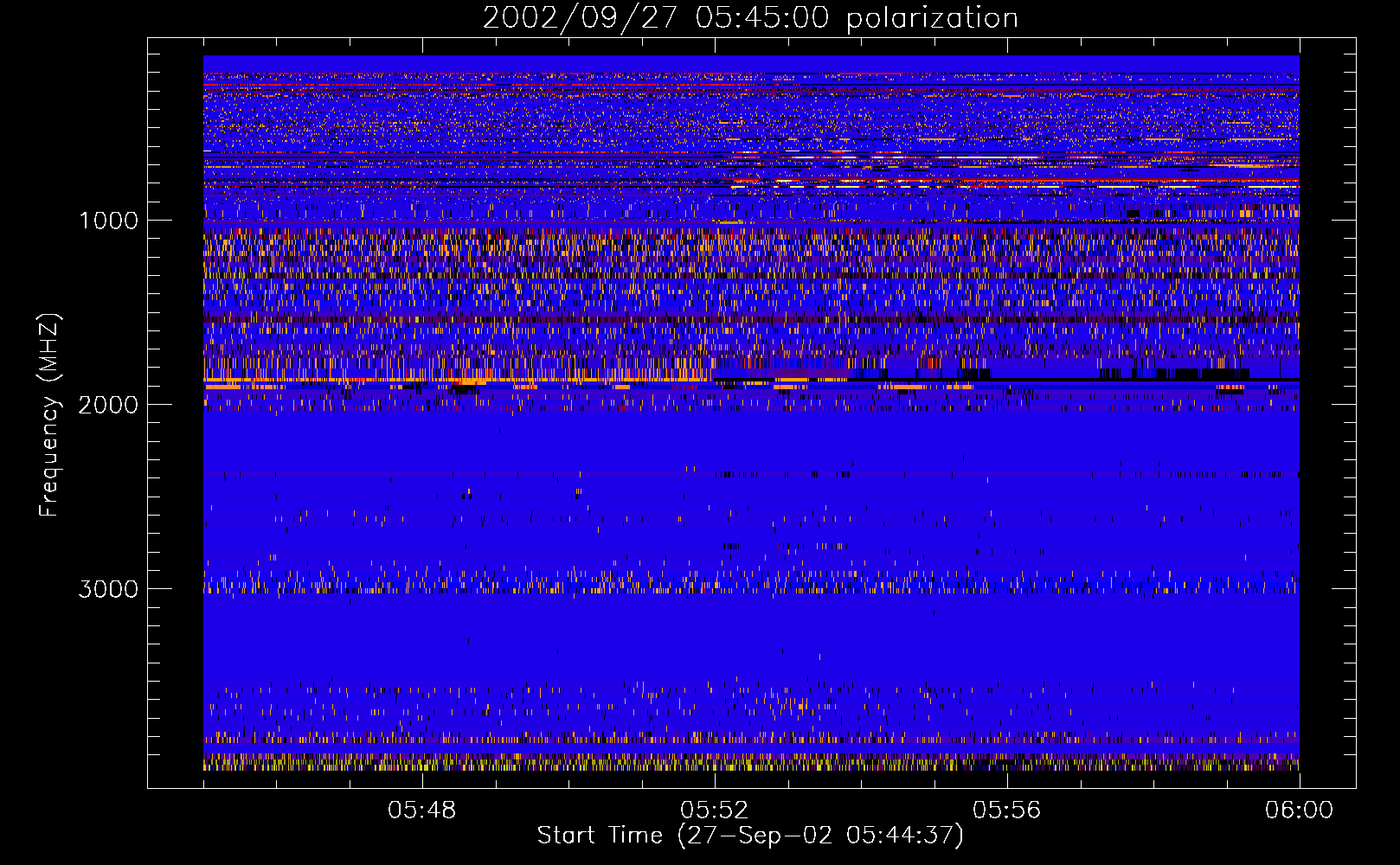The image size is (1400, 865).
Task: Select the 05:52 time tick label
Action: 715,811
